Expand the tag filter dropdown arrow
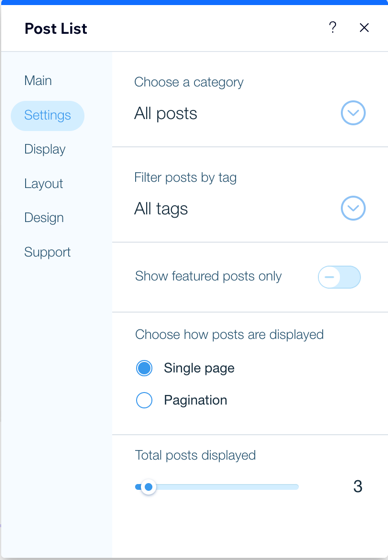 tap(353, 208)
